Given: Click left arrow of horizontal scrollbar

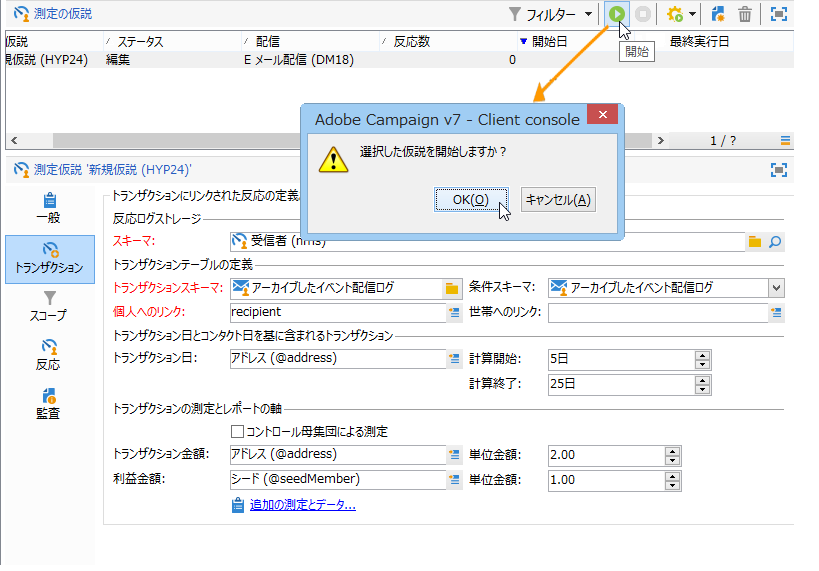Looking at the screenshot, I should pos(14,140).
